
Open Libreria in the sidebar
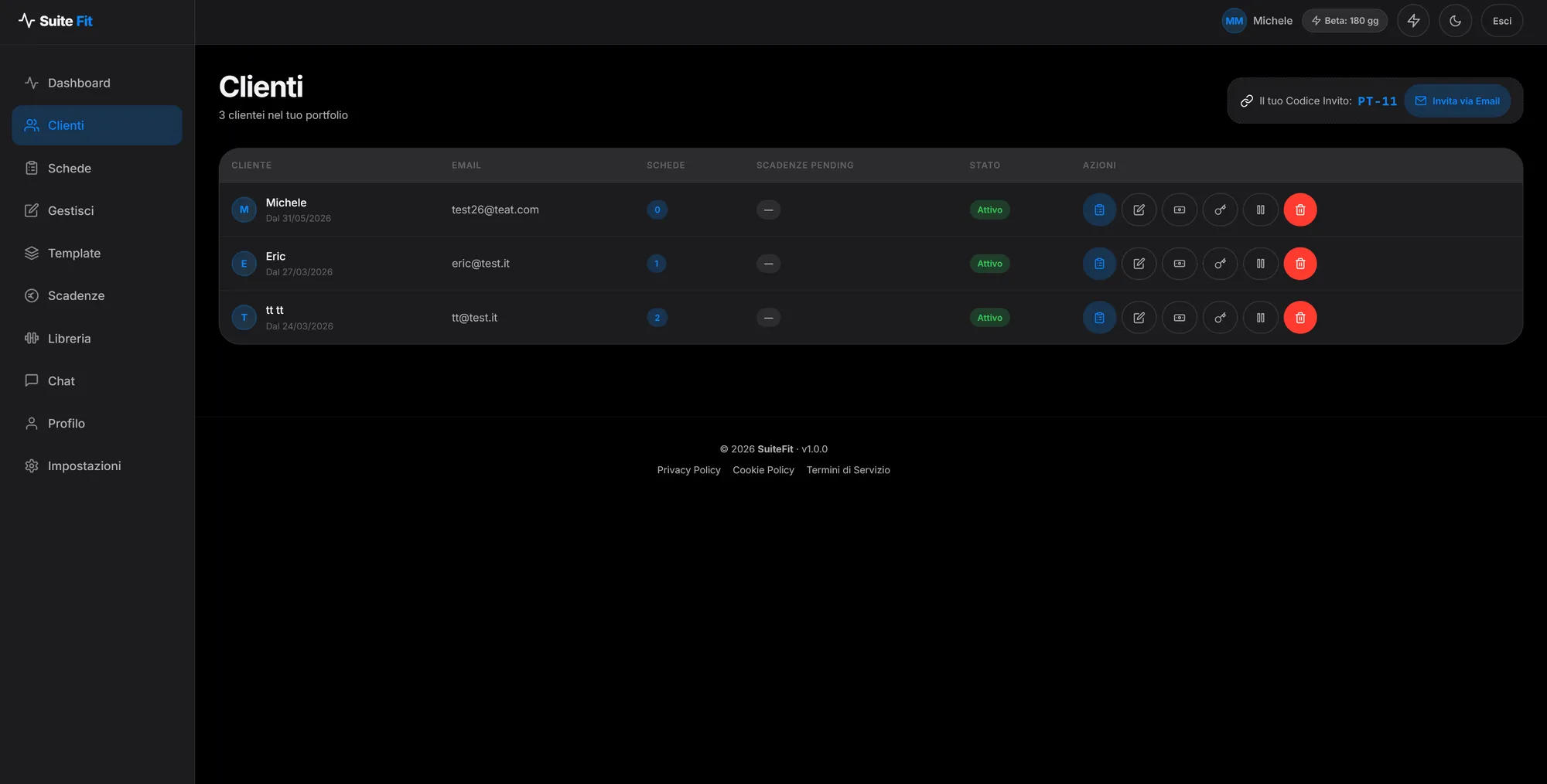pyautogui.click(x=97, y=338)
